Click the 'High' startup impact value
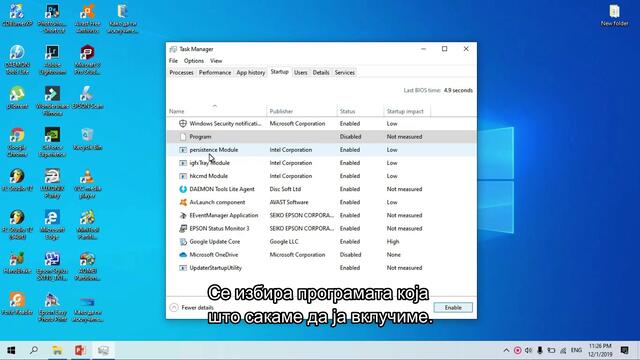This screenshot has height=360, width=640. [x=393, y=242]
